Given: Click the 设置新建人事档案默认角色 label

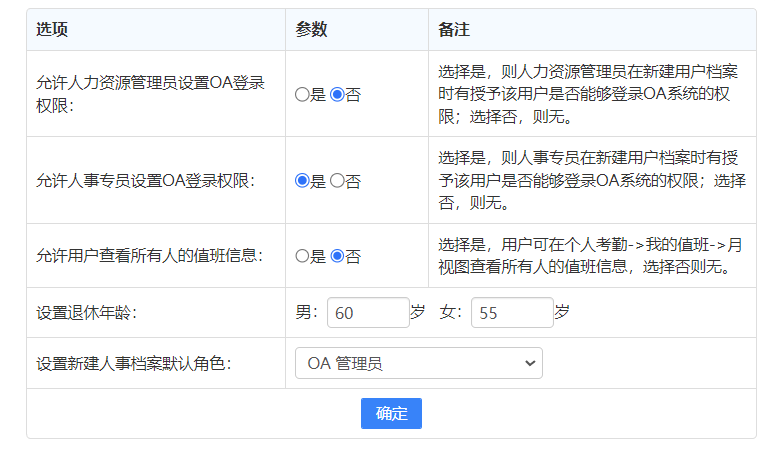Looking at the screenshot, I should [134, 363].
